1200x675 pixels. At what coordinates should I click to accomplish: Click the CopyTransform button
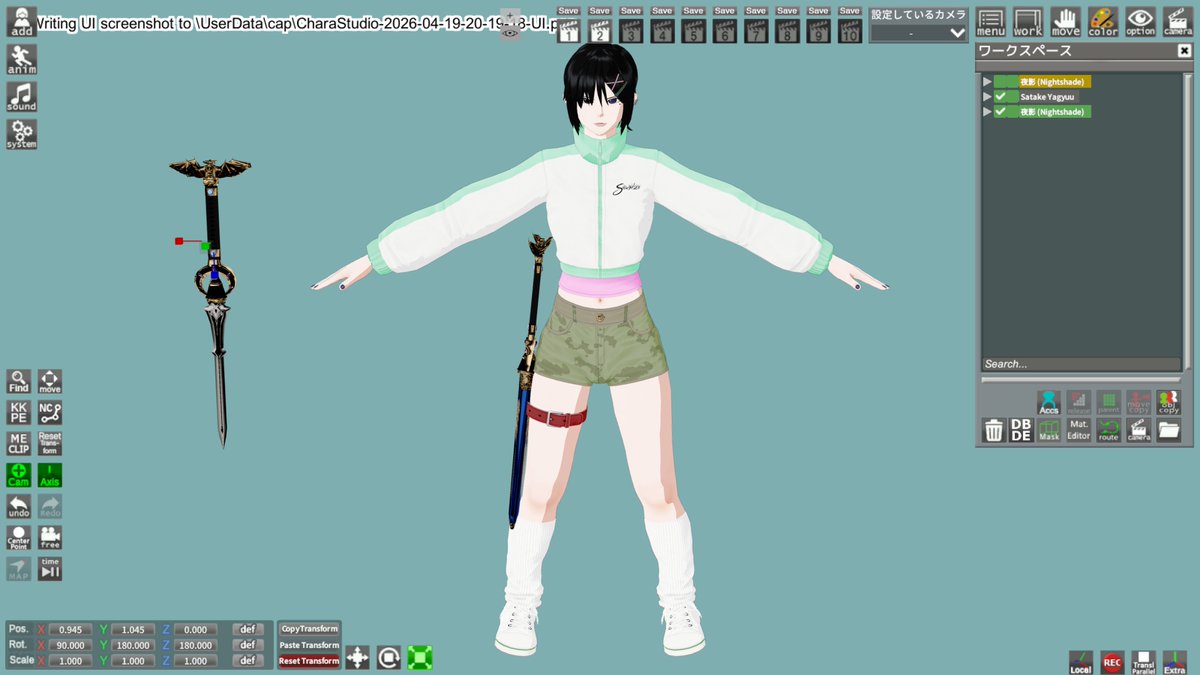click(x=309, y=629)
